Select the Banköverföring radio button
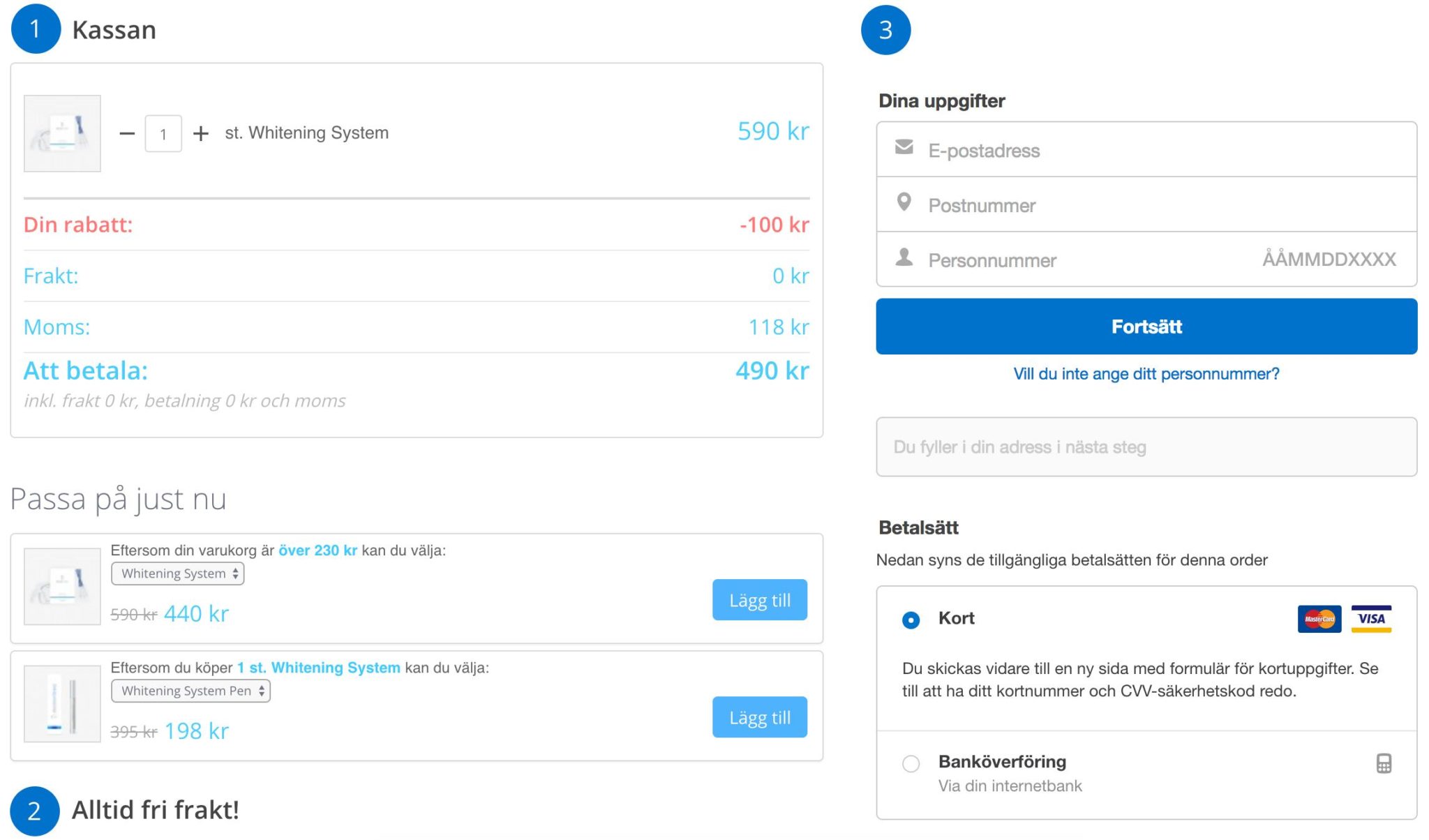Viewport: 1429px width, 840px height. pyautogui.click(x=911, y=764)
